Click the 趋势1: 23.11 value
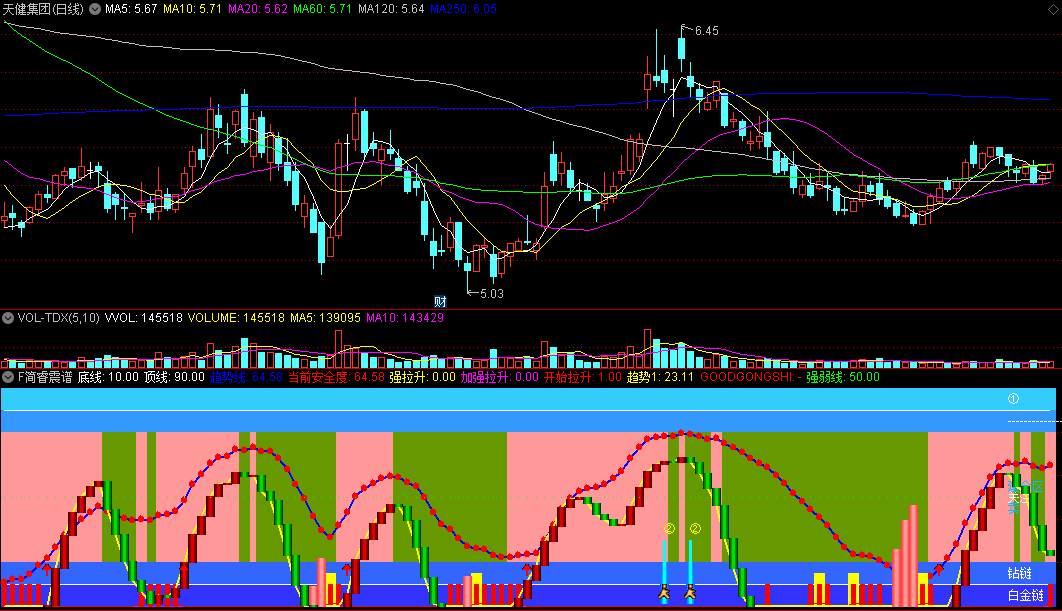The height and width of the screenshot is (611, 1062). [x=660, y=377]
